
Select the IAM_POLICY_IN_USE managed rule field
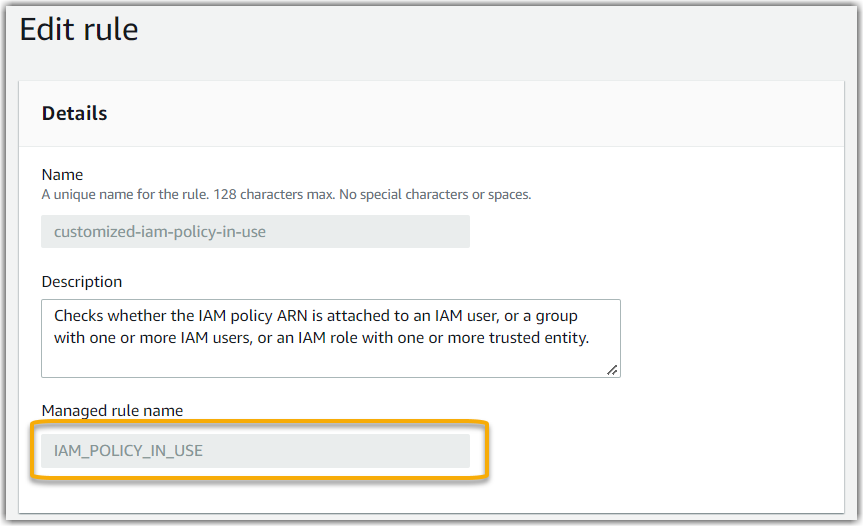pos(255,451)
